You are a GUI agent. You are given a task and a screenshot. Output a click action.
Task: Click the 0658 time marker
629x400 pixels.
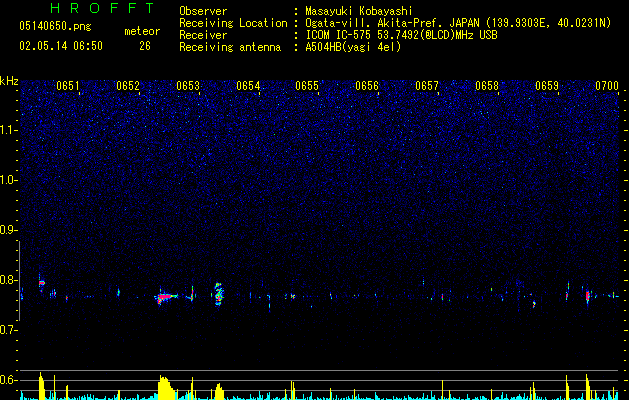[487, 86]
